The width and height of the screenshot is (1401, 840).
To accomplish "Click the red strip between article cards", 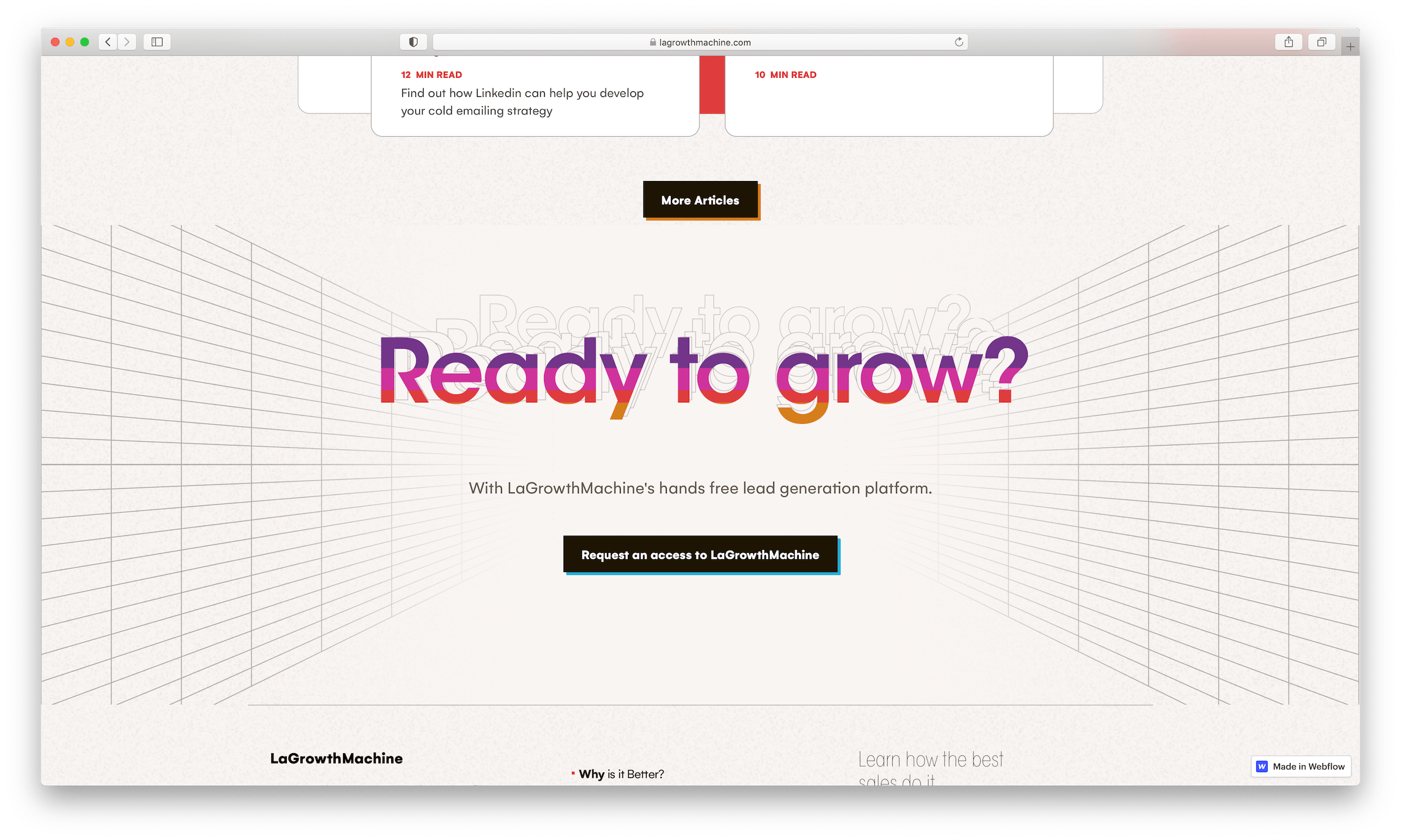I will pyautogui.click(x=712, y=85).
